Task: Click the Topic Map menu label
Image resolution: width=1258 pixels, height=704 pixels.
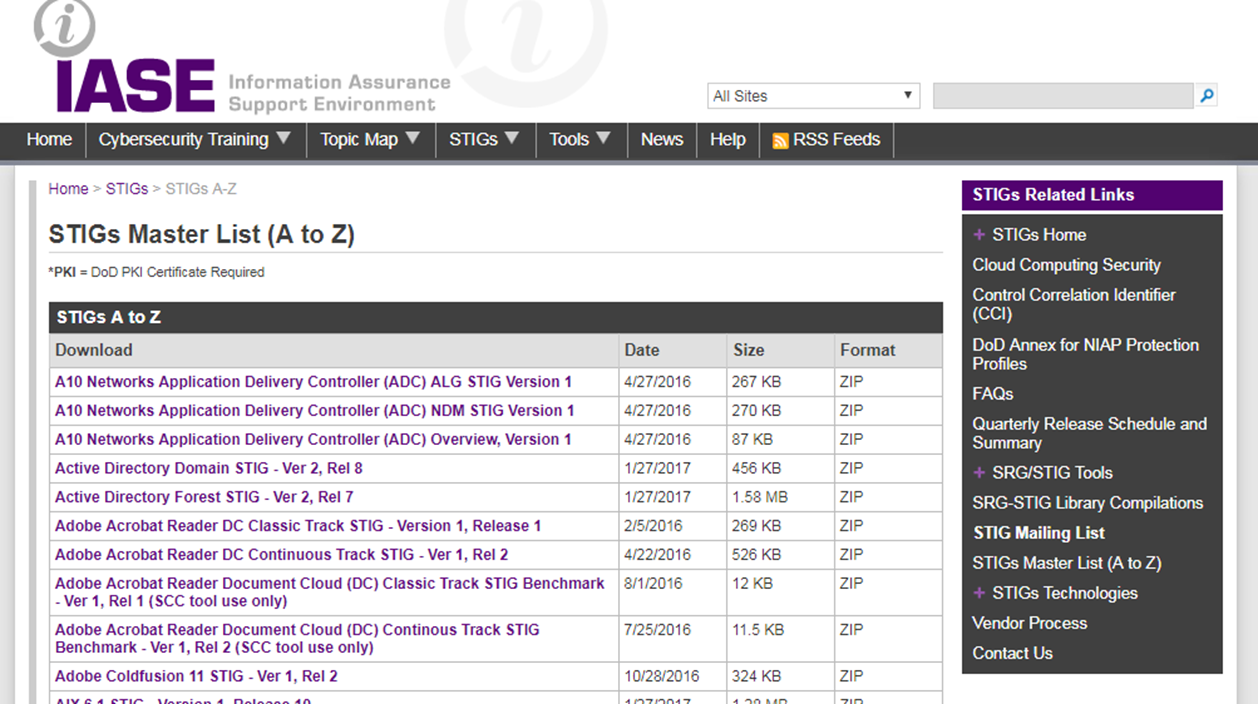Action: coord(359,140)
